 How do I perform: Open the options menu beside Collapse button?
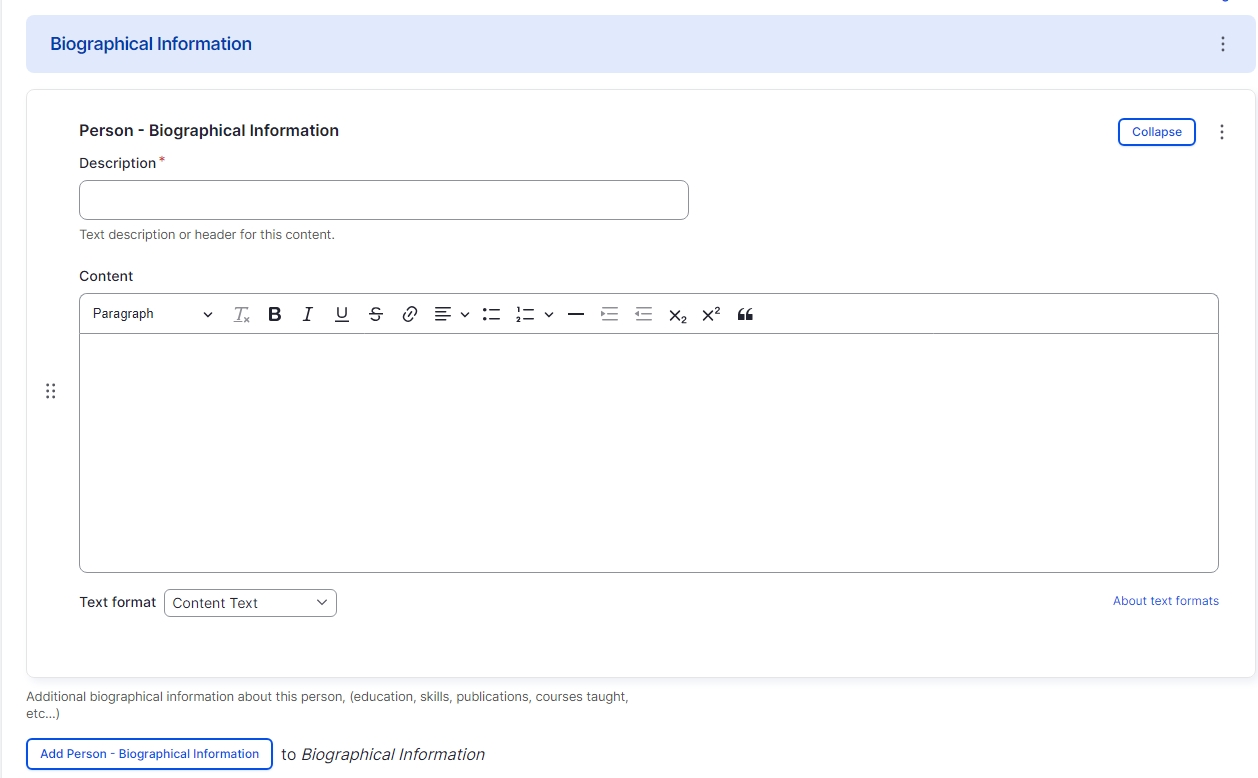click(x=1222, y=132)
